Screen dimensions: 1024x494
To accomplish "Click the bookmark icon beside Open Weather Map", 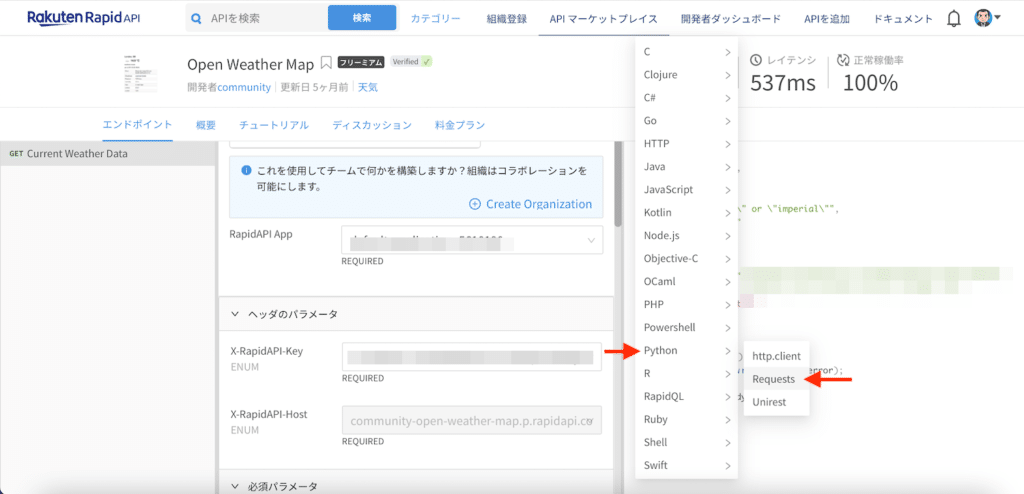I will (x=326, y=64).
